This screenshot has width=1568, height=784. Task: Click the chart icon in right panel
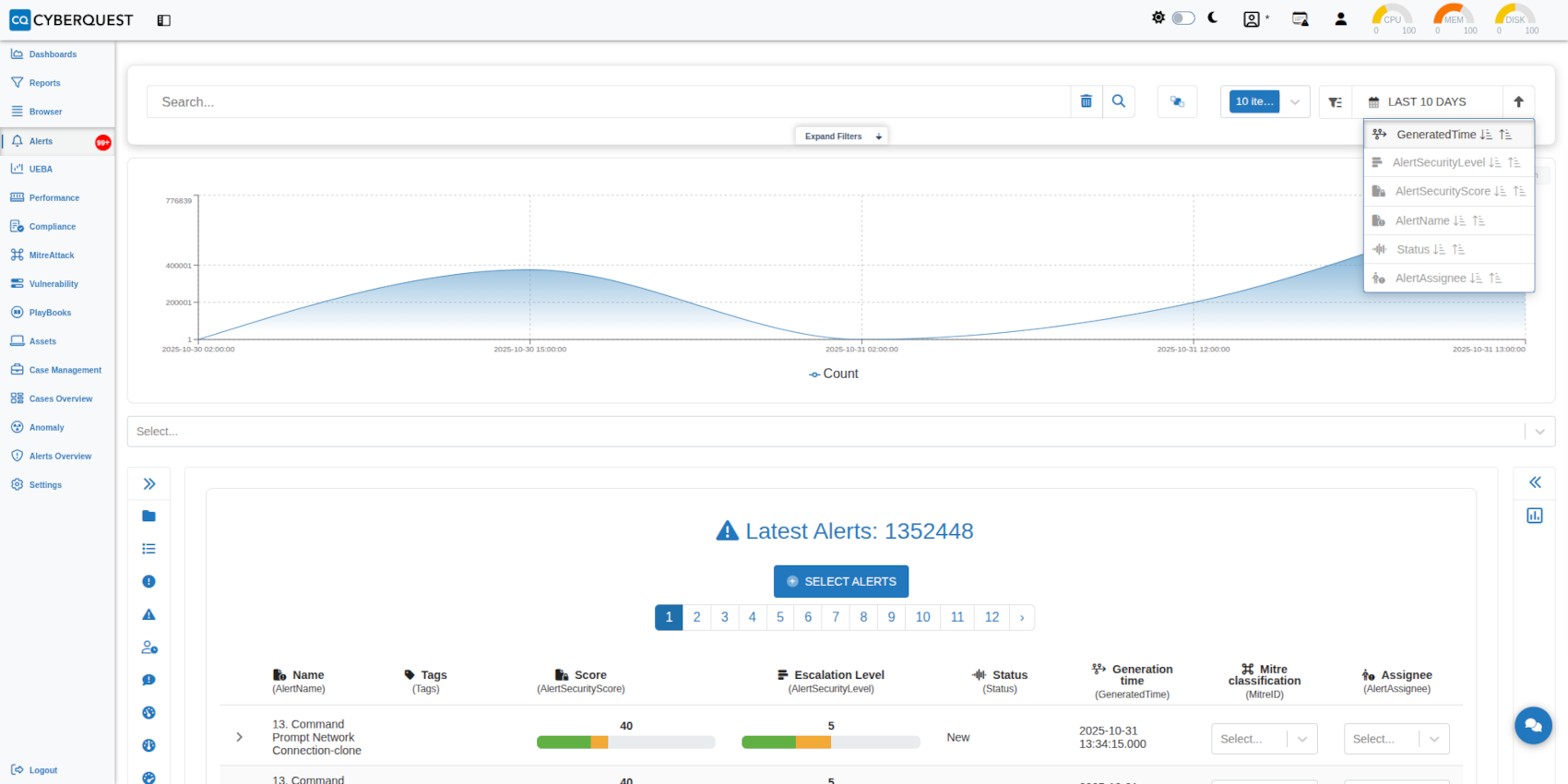pyautogui.click(x=1535, y=516)
